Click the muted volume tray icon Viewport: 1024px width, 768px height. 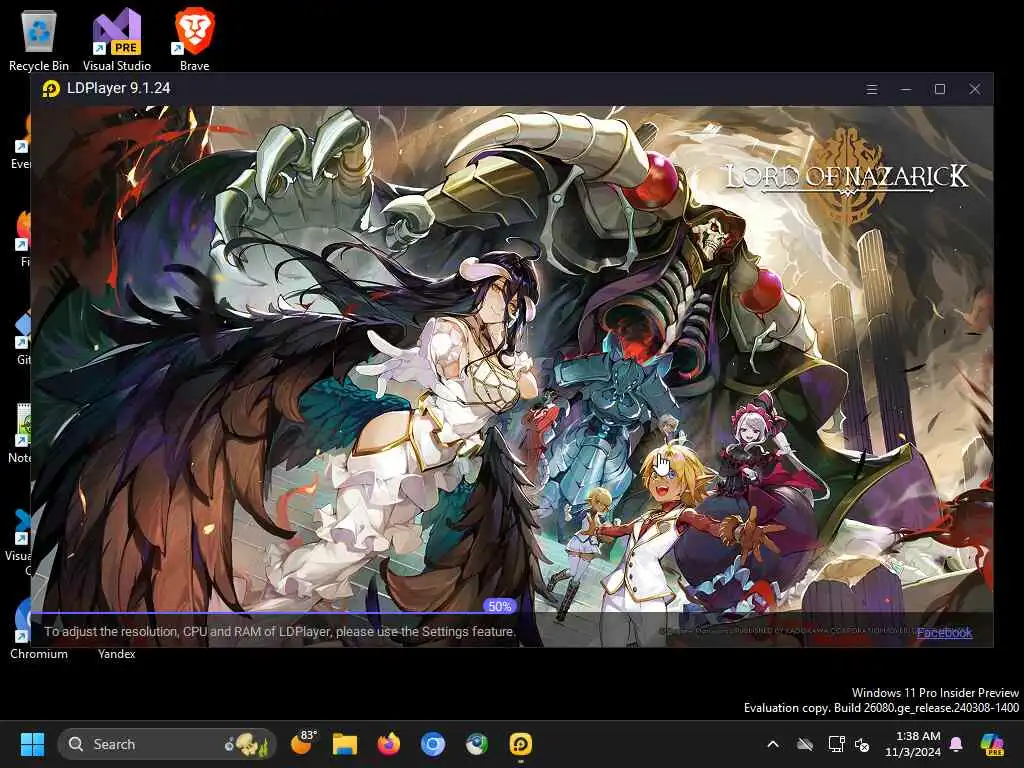pos(862,744)
